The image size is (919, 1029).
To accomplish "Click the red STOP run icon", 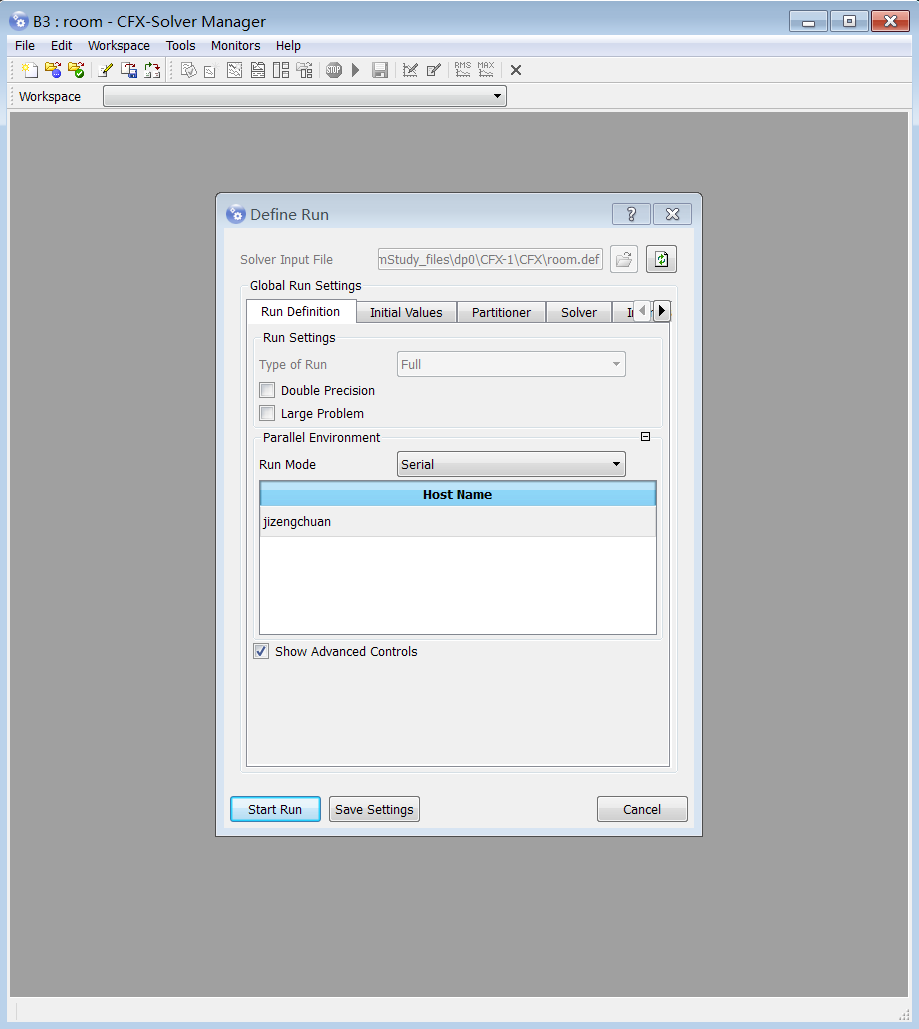I will 334,70.
